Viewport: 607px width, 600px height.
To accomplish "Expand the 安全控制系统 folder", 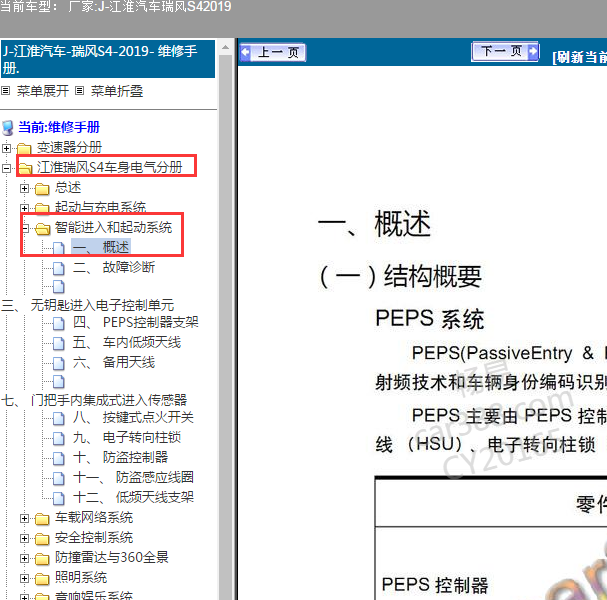I will point(24,538).
